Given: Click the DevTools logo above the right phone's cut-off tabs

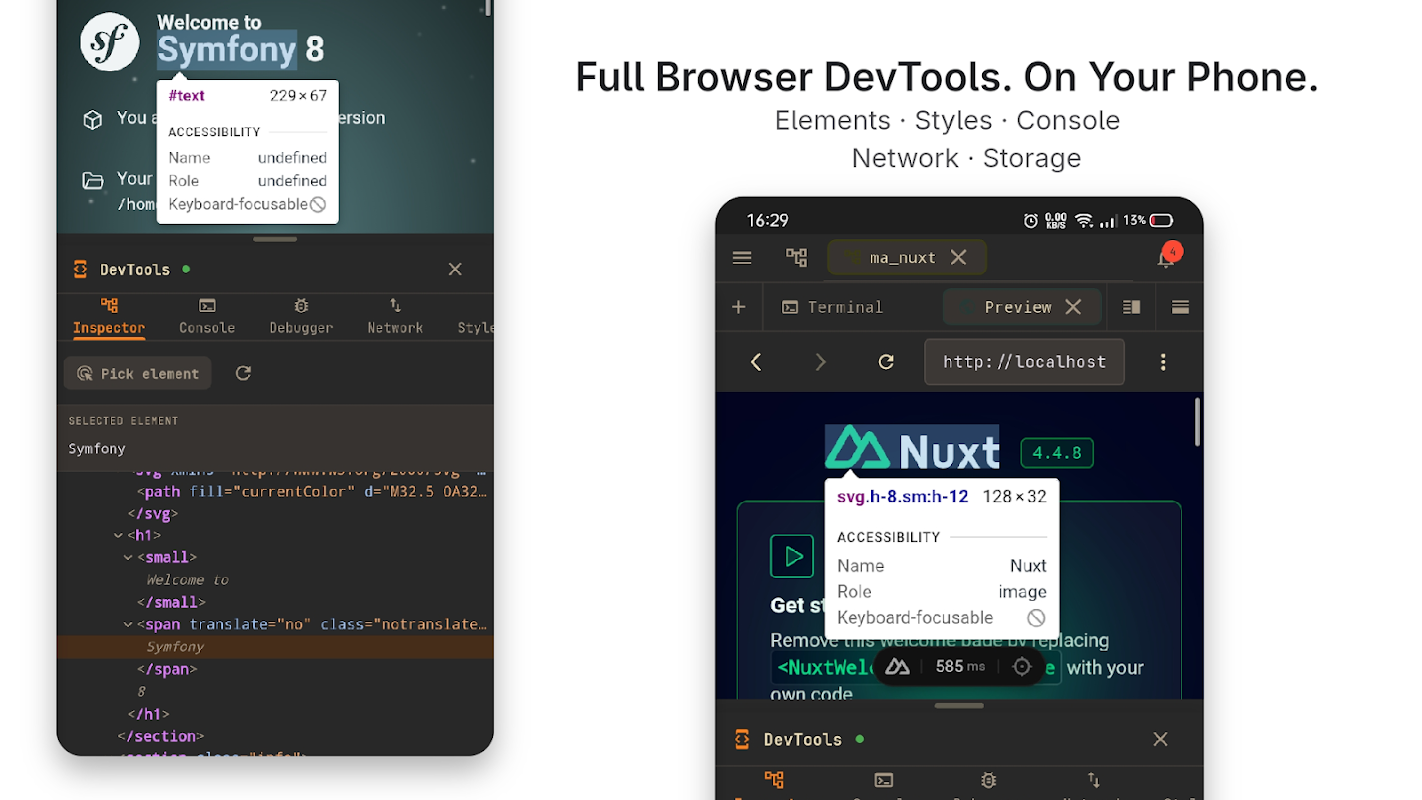Looking at the screenshot, I should click(x=742, y=739).
